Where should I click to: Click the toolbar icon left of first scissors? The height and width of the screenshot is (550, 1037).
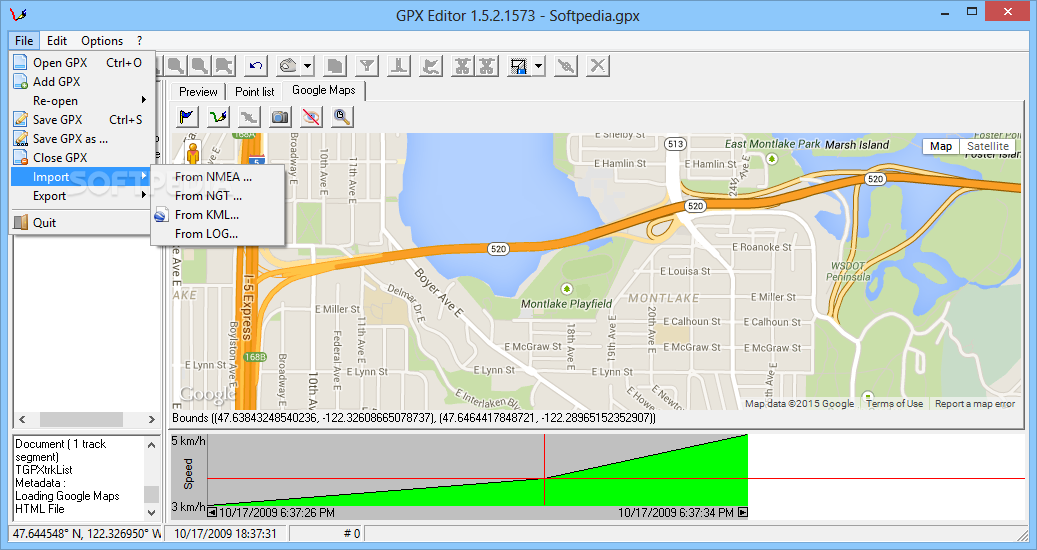431,65
